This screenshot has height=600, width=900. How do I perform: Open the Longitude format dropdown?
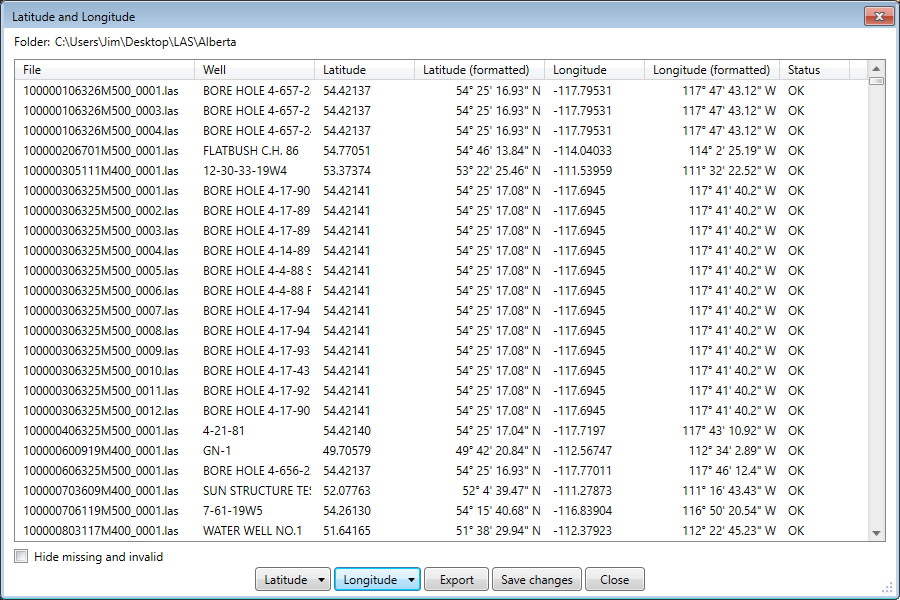pyautogui.click(x=377, y=579)
